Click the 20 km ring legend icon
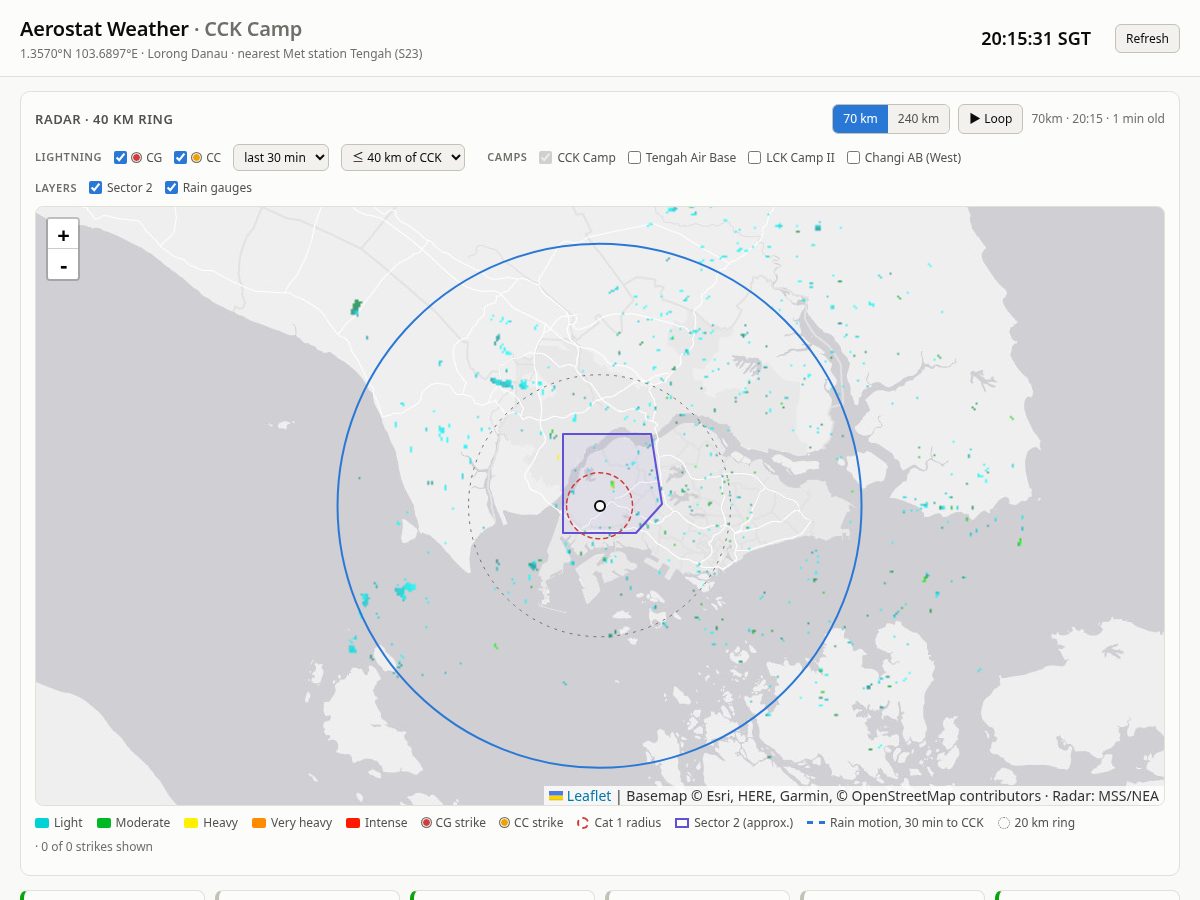This screenshot has height=900, width=1200. click(x=1004, y=823)
